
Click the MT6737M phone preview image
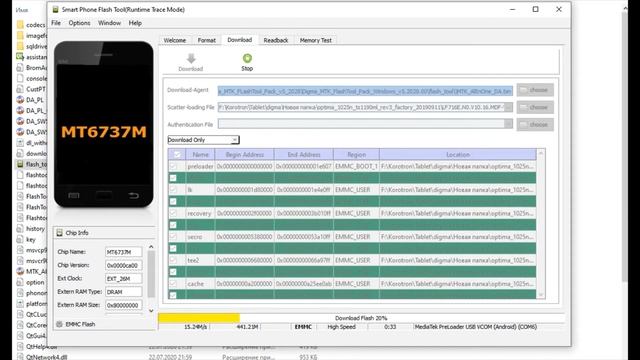[104, 124]
